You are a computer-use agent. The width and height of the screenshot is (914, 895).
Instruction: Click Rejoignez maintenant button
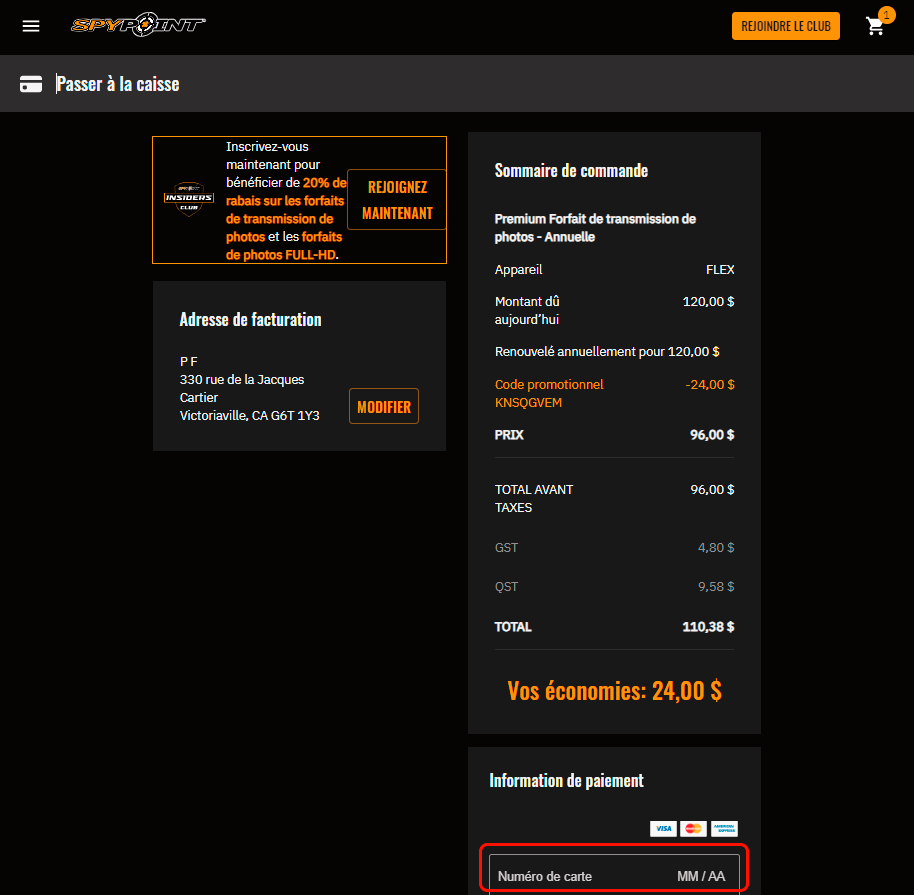(397, 199)
